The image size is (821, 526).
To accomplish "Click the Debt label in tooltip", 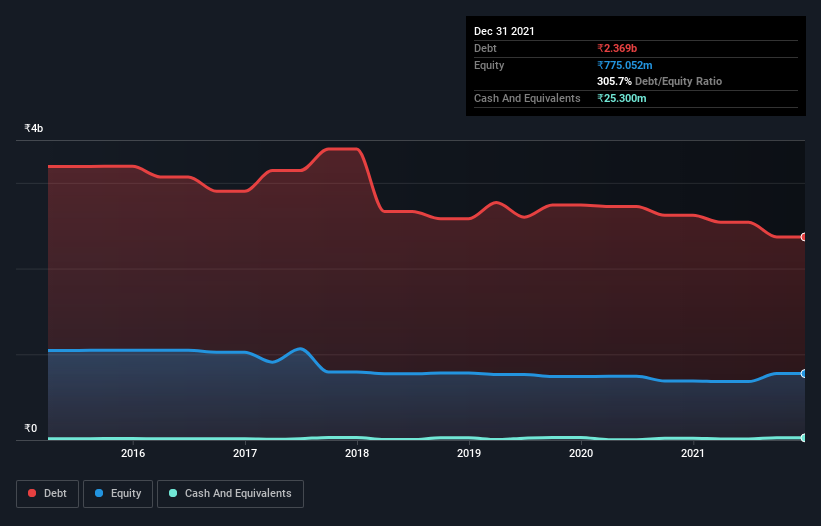I will pyautogui.click(x=485, y=48).
